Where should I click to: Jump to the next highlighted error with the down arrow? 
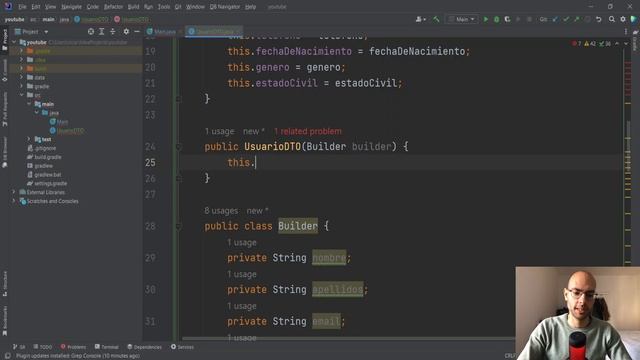[626, 44]
